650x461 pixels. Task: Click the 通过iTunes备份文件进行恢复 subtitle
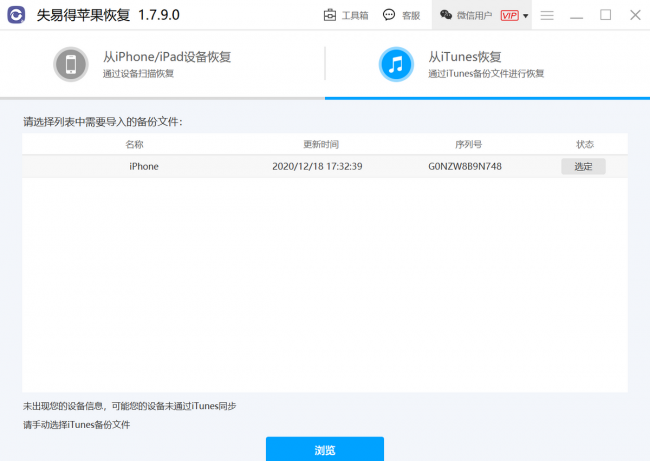click(x=486, y=74)
